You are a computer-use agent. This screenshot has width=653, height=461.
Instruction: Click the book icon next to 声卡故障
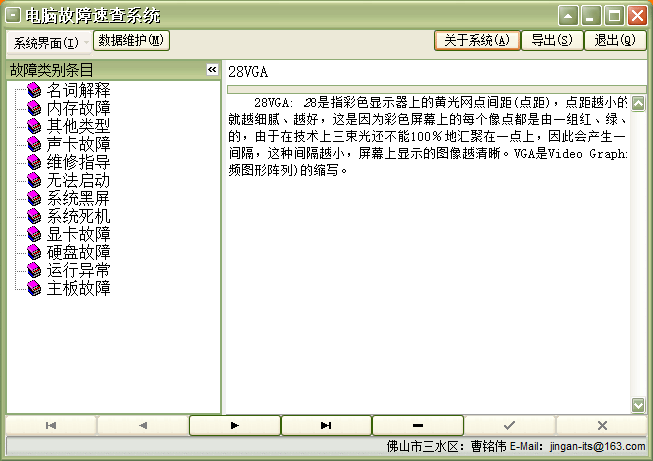pyautogui.click(x=34, y=144)
